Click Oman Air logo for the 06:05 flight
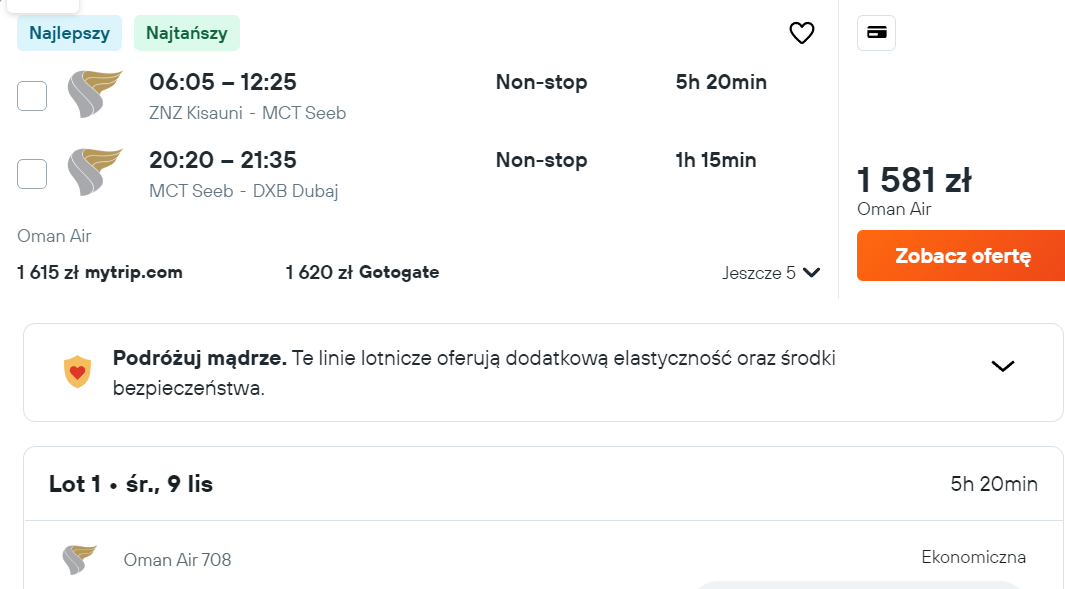 pyautogui.click(x=95, y=94)
